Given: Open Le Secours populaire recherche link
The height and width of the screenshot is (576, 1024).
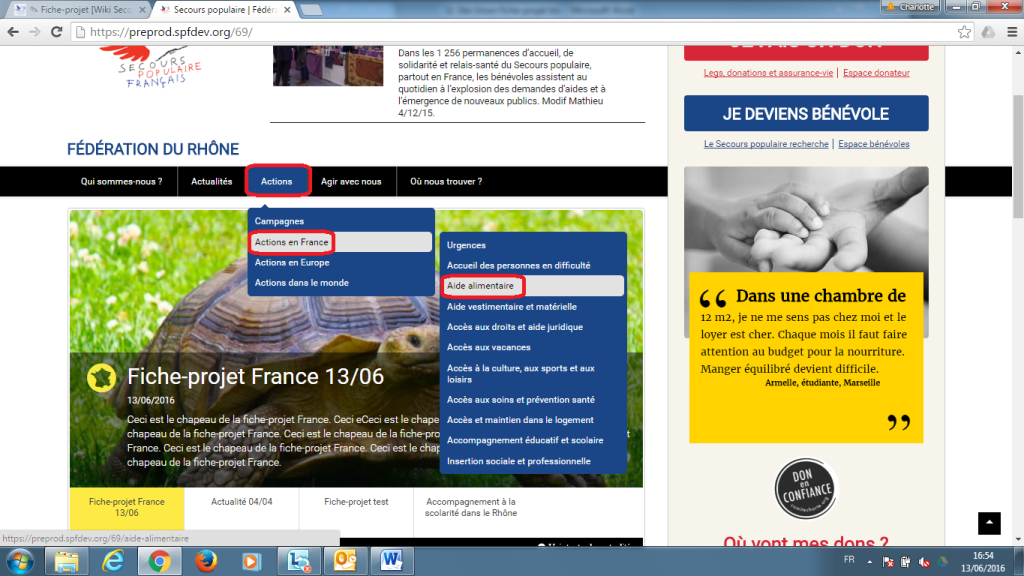Looking at the screenshot, I should point(766,144).
